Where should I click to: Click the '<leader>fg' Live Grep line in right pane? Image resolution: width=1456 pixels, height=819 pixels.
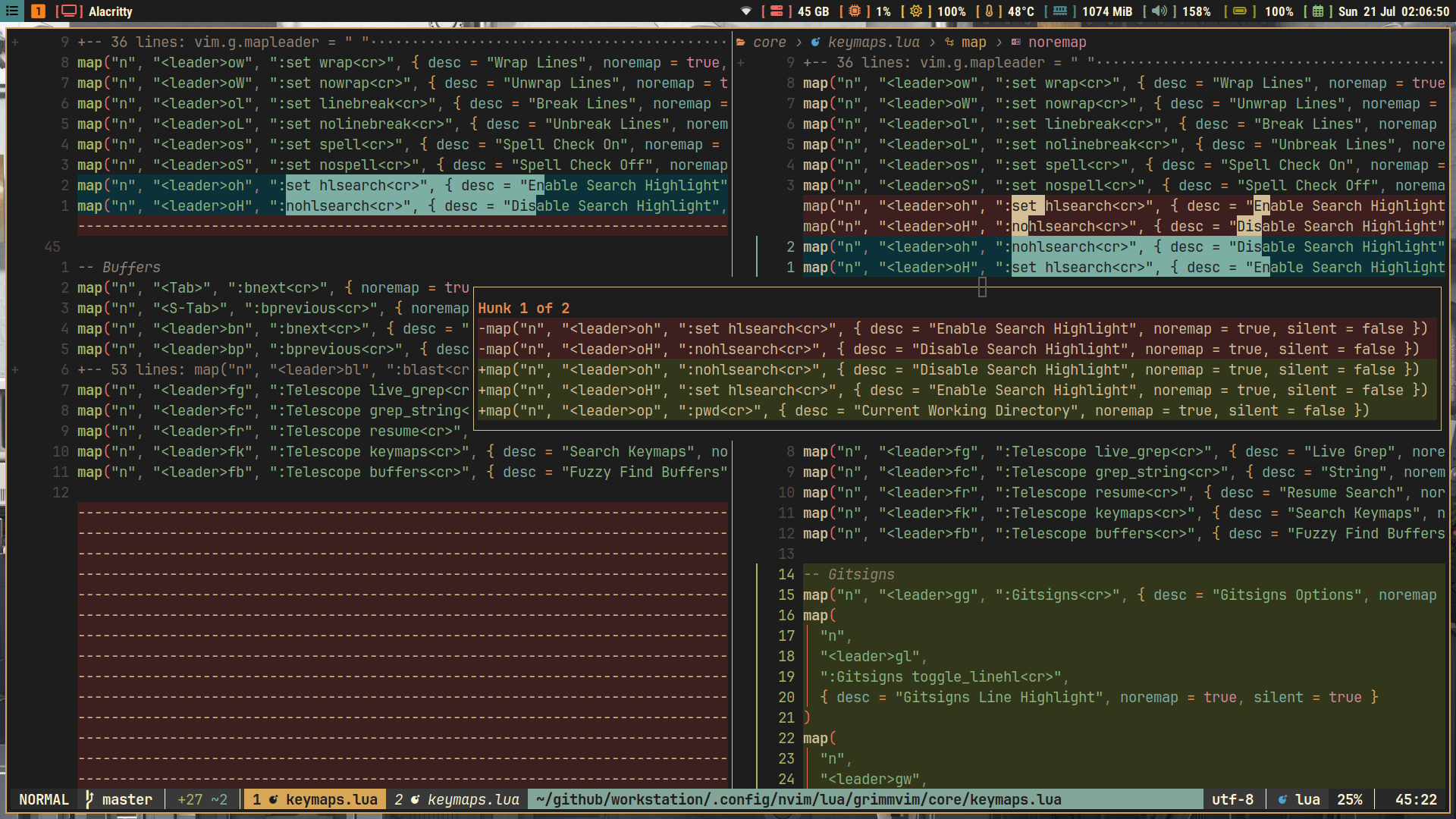(1124, 452)
